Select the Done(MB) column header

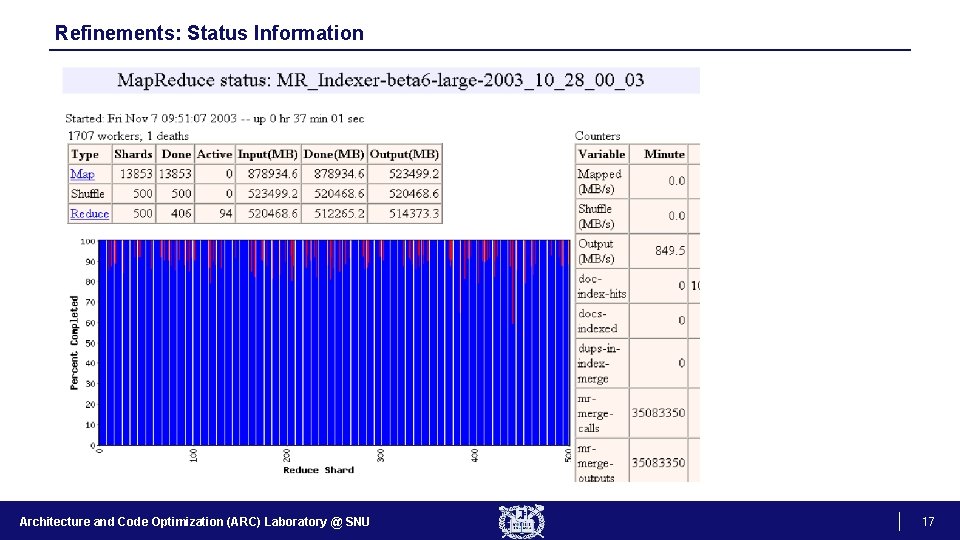(334, 154)
